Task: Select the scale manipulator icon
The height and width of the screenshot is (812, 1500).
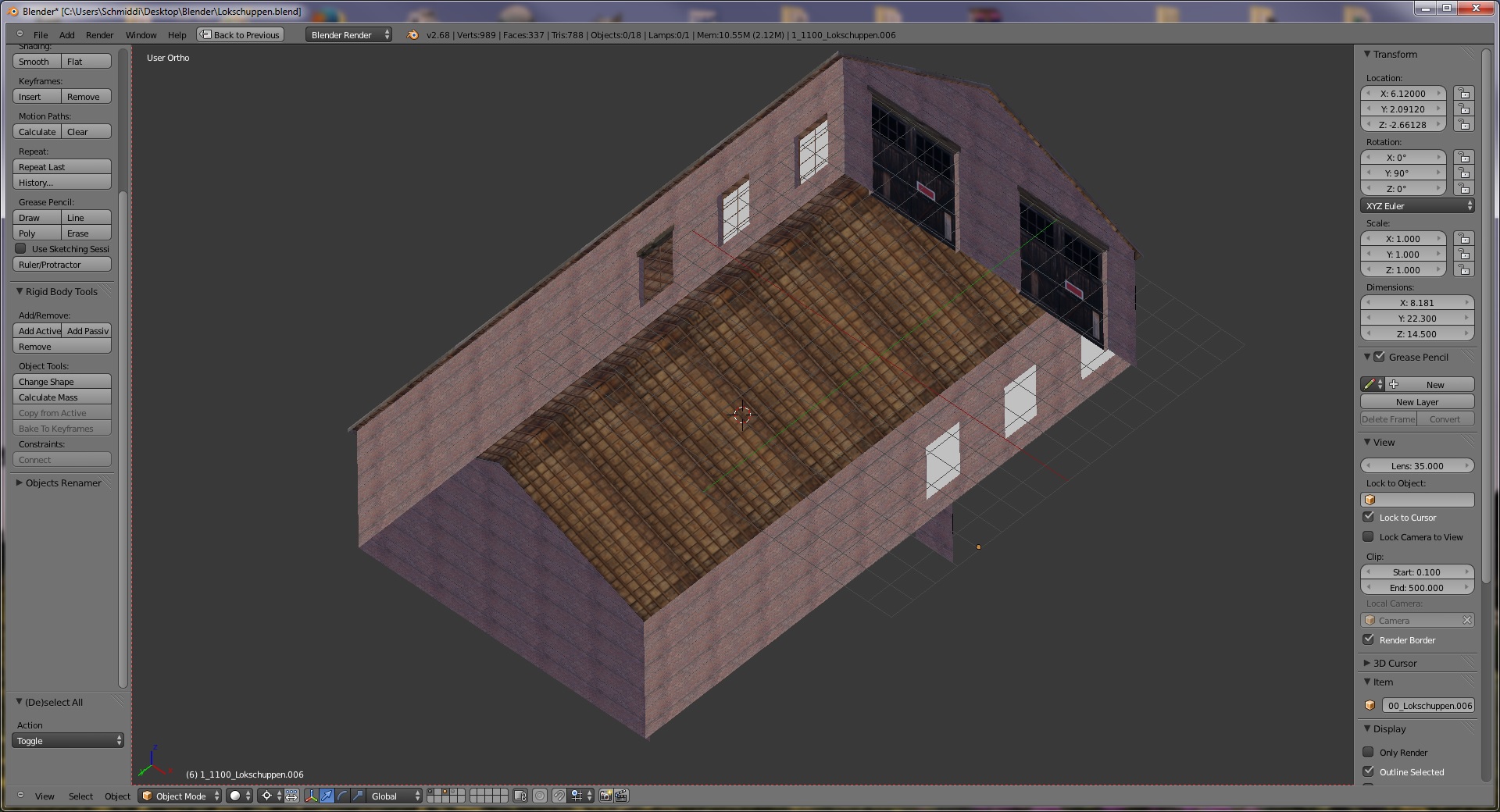Action: (358, 796)
